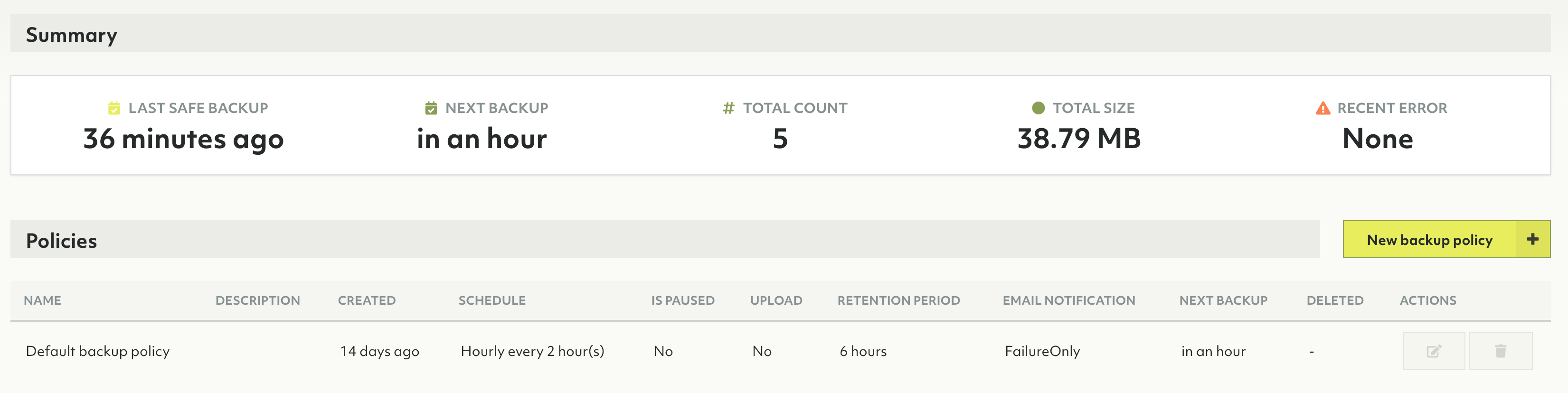The width and height of the screenshot is (1568, 393).
Task: Click the green dot beside Total Size
Action: [x=1039, y=108]
